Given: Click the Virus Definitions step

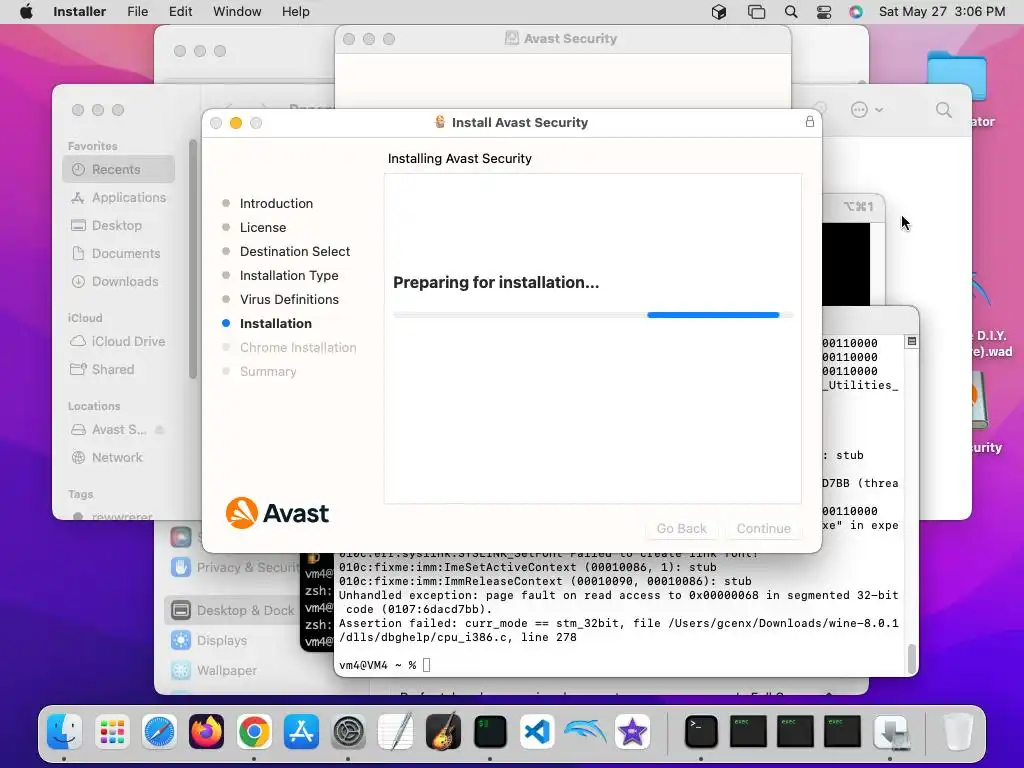Looking at the screenshot, I should coord(289,300).
